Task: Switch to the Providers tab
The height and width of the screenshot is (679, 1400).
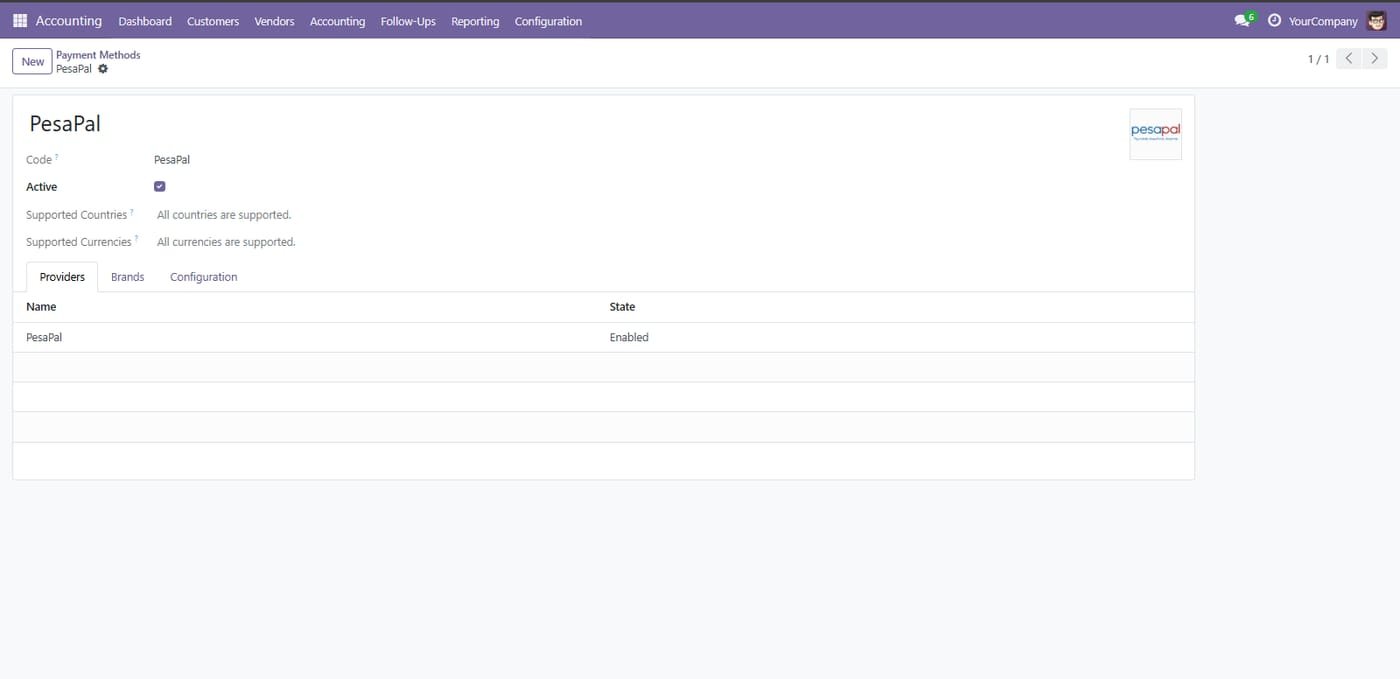Action: (x=62, y=277)
